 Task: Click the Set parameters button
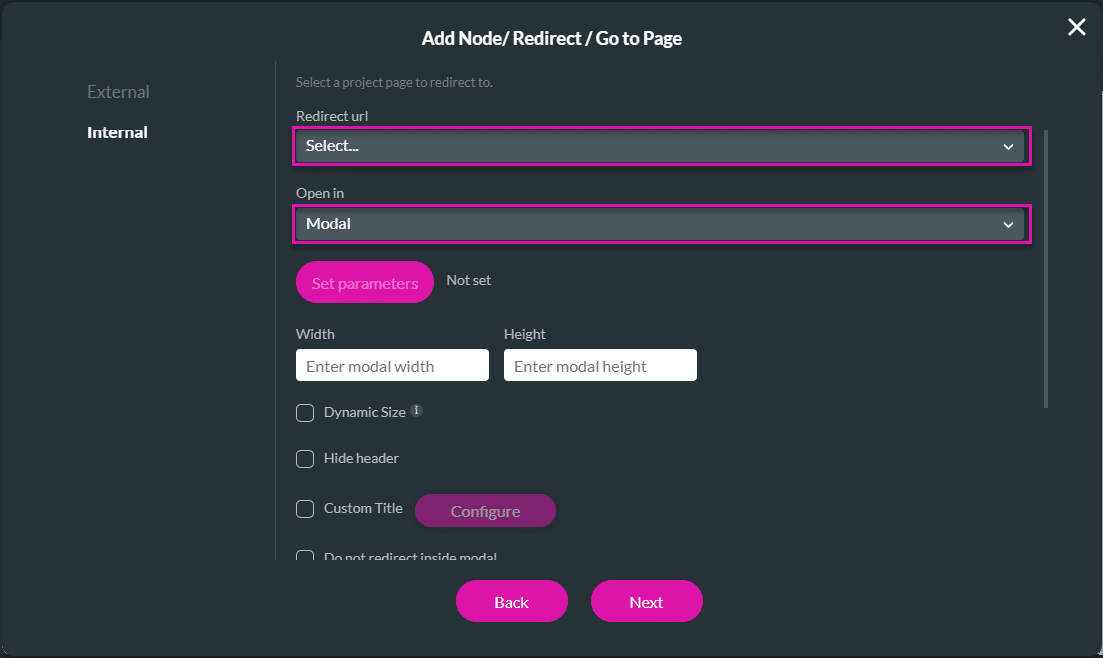coord(364,282)
